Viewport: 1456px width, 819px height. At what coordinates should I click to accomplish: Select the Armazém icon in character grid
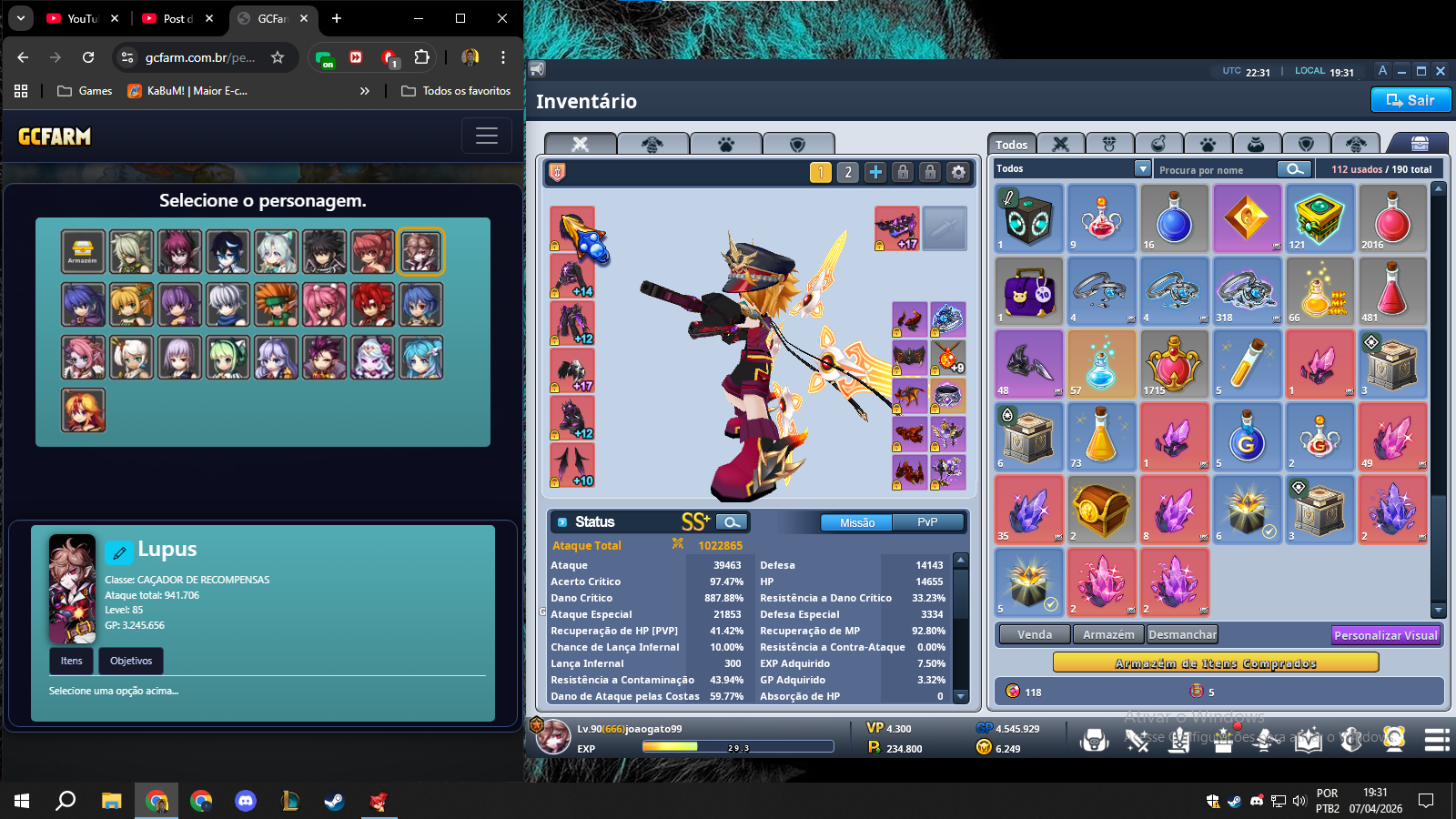(x=83, y=252)
